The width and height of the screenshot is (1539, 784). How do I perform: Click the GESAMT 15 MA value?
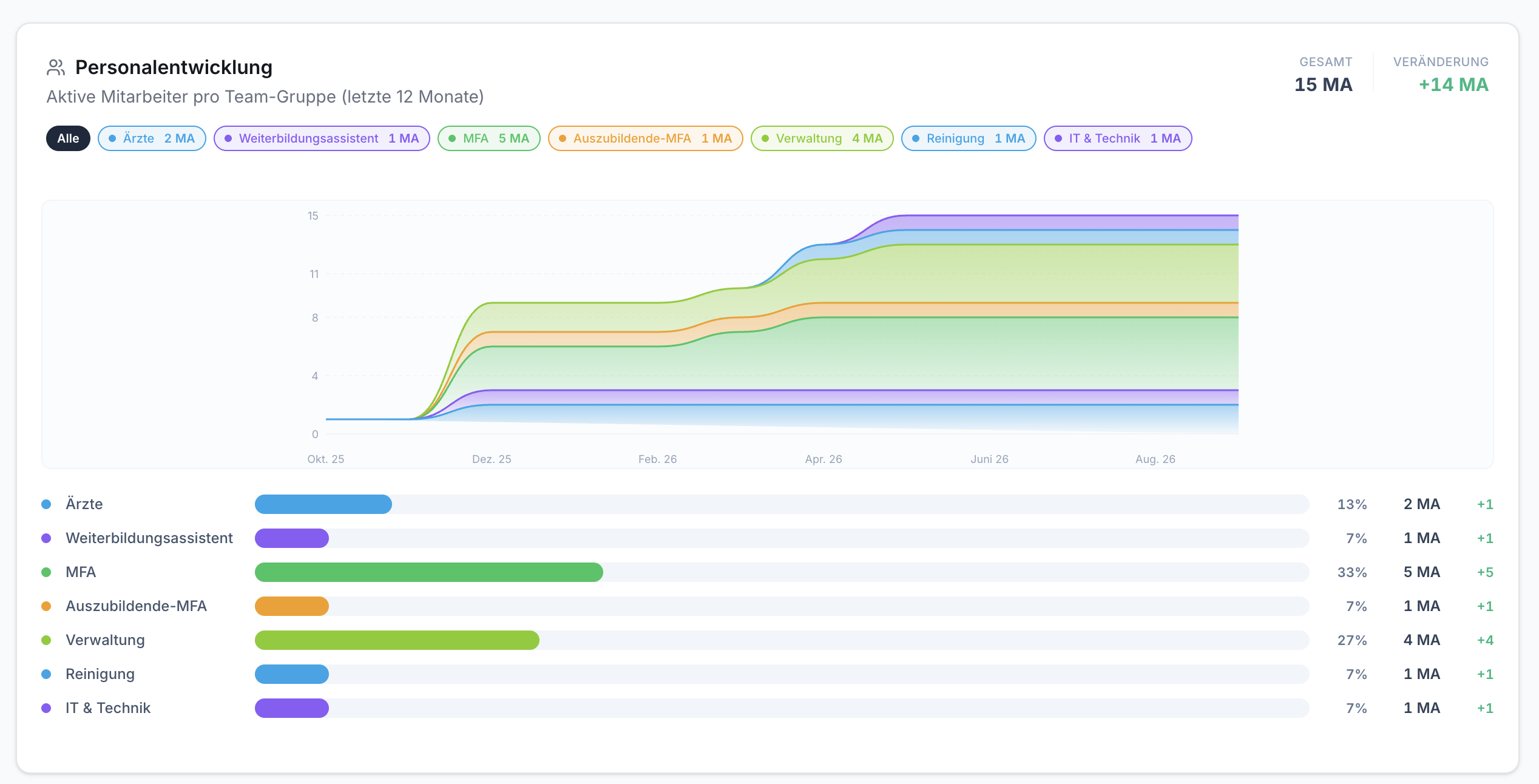pos(1323,84)
